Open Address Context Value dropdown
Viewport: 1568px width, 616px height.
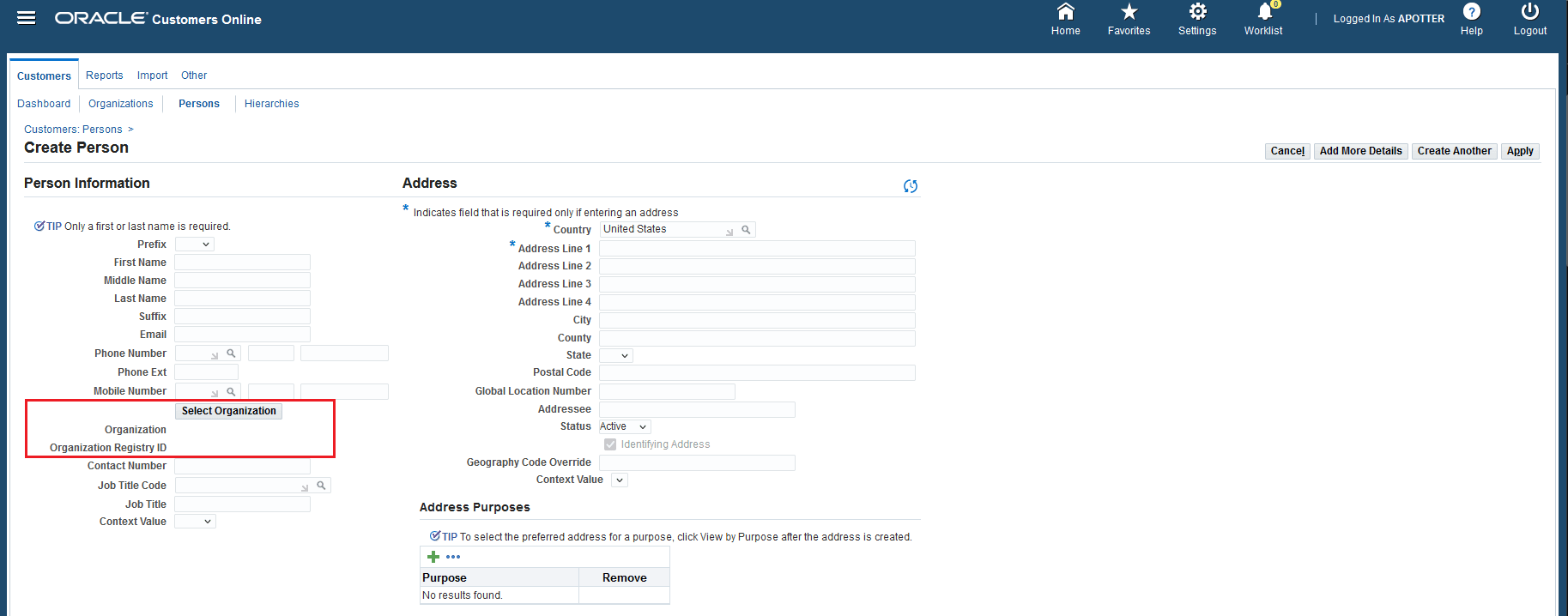tap(620, 480)
